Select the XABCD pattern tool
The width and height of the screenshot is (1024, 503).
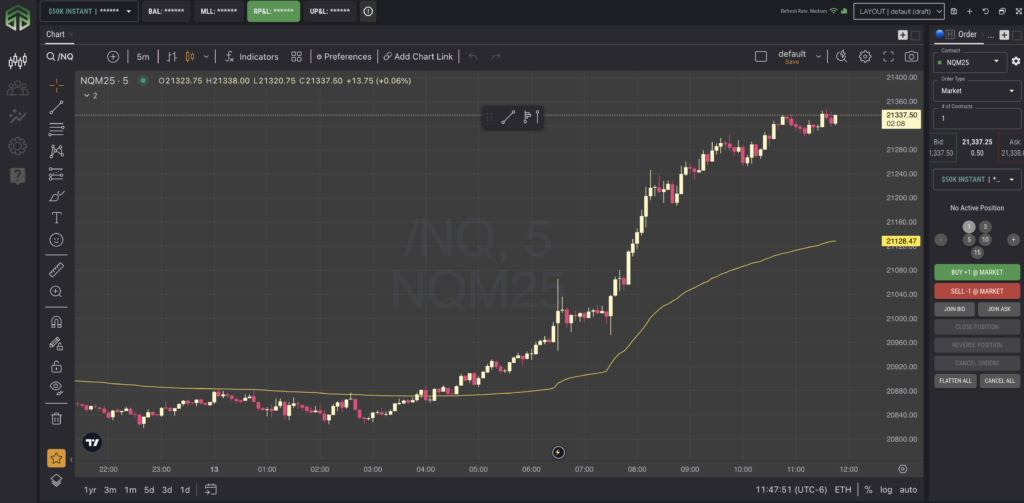(x=57, y=151)
